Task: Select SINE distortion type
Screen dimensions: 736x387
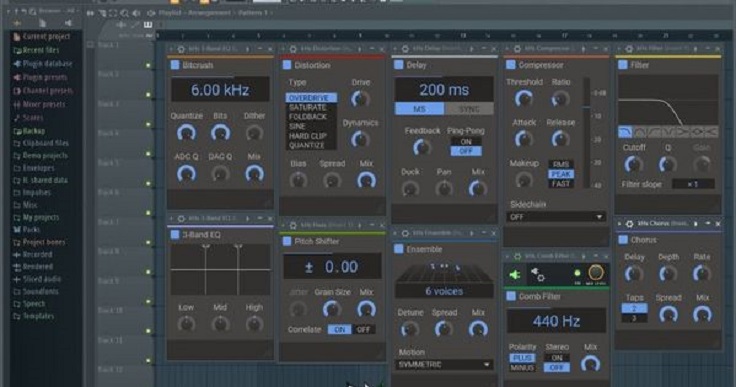Action: coord(311,126)
